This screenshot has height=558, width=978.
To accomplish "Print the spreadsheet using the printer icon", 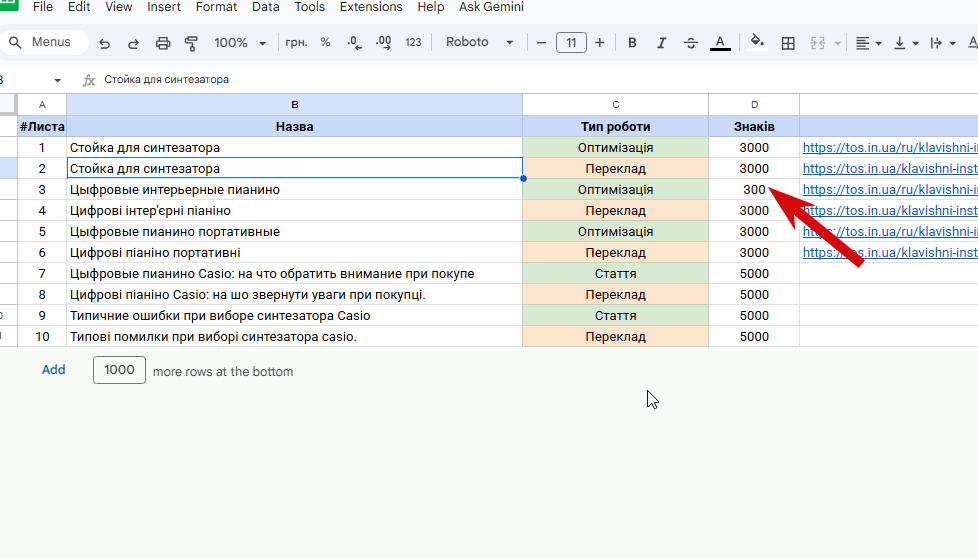I will [x=163, y=43].
